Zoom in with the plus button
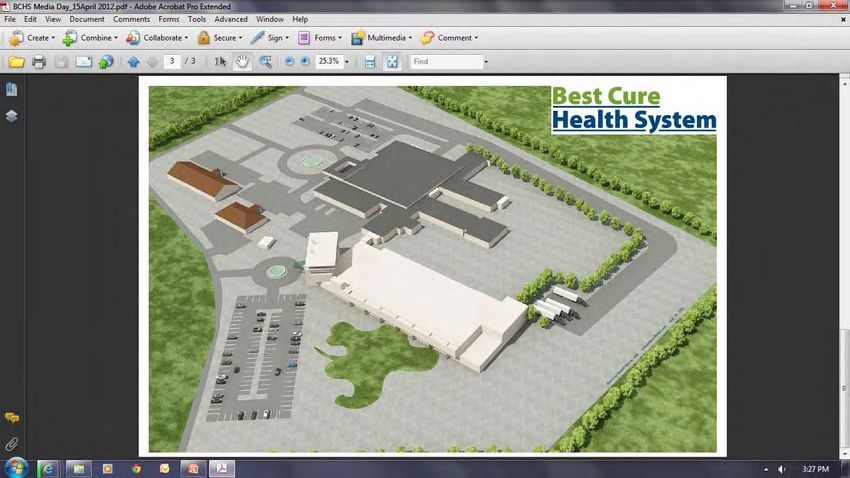The width and height of the screenshot is (850, 478). click(x=305, y=61)
